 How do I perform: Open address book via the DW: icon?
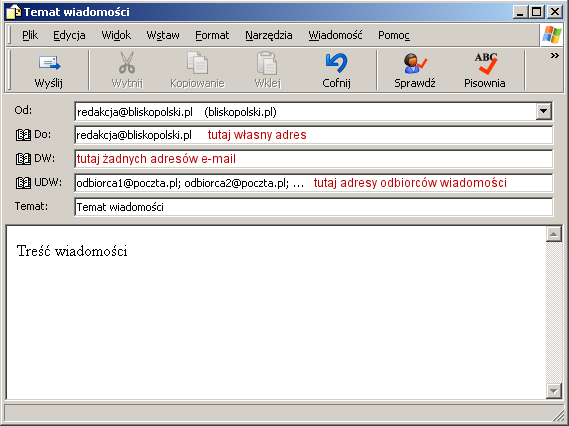click(x=23, y=159)
